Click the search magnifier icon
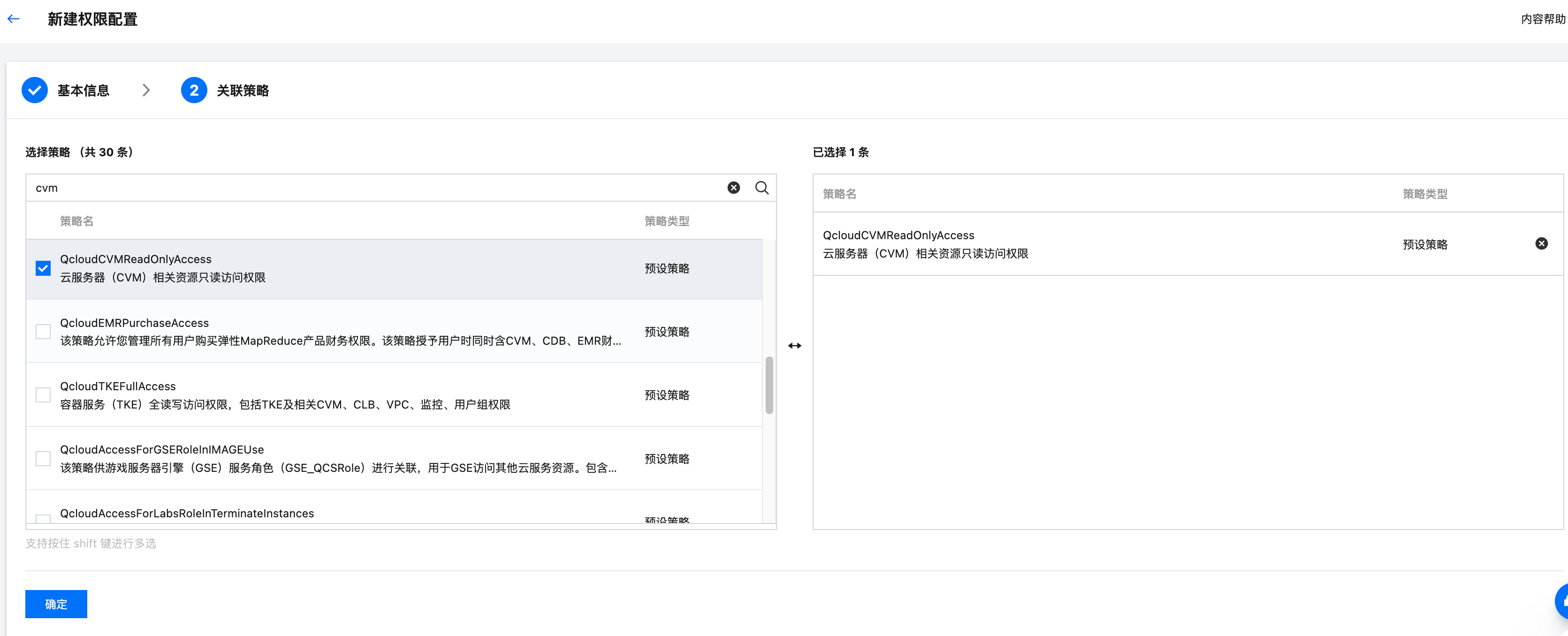Viewport: 1568px width, 636px height. pyautogui.click(x=761, y=188)
